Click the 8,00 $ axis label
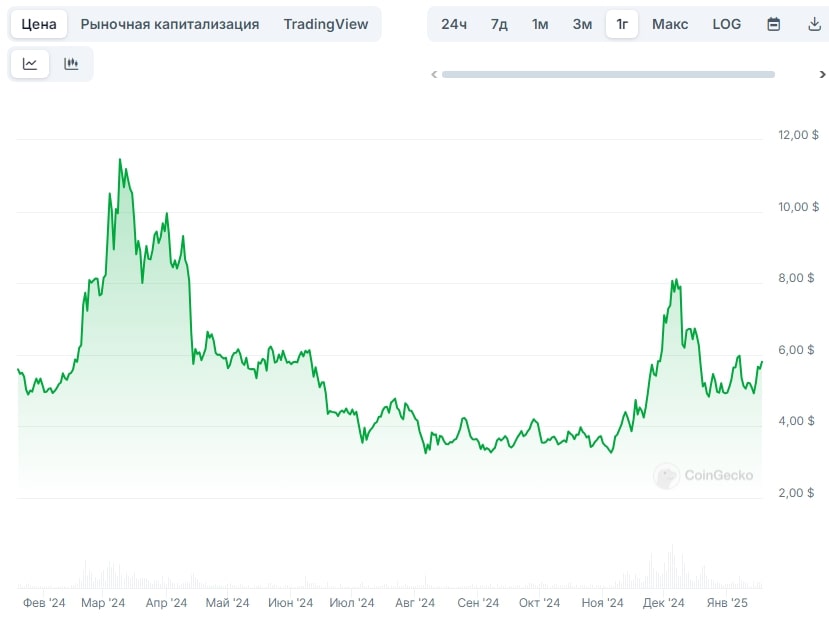 point(796,278)
